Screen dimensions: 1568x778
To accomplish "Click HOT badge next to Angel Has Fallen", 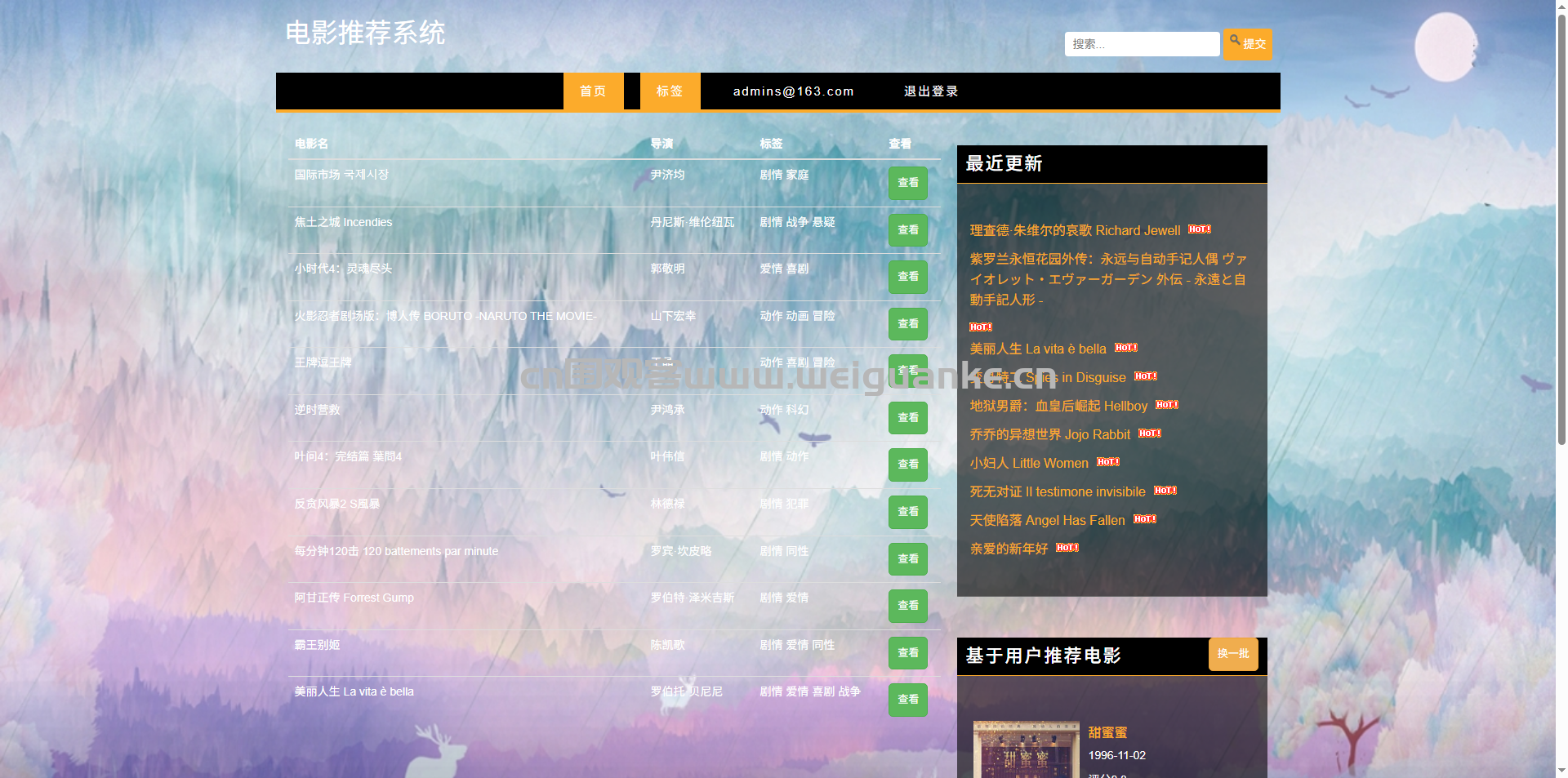I will tap(1145, 519).
